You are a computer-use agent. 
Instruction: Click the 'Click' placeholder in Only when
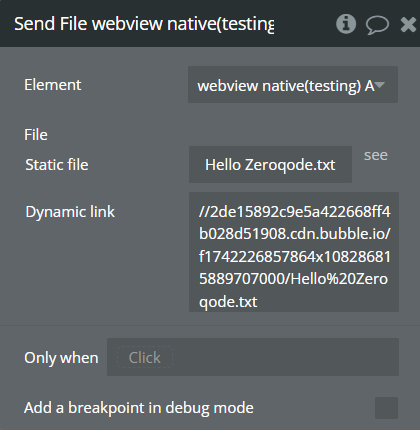145,358
